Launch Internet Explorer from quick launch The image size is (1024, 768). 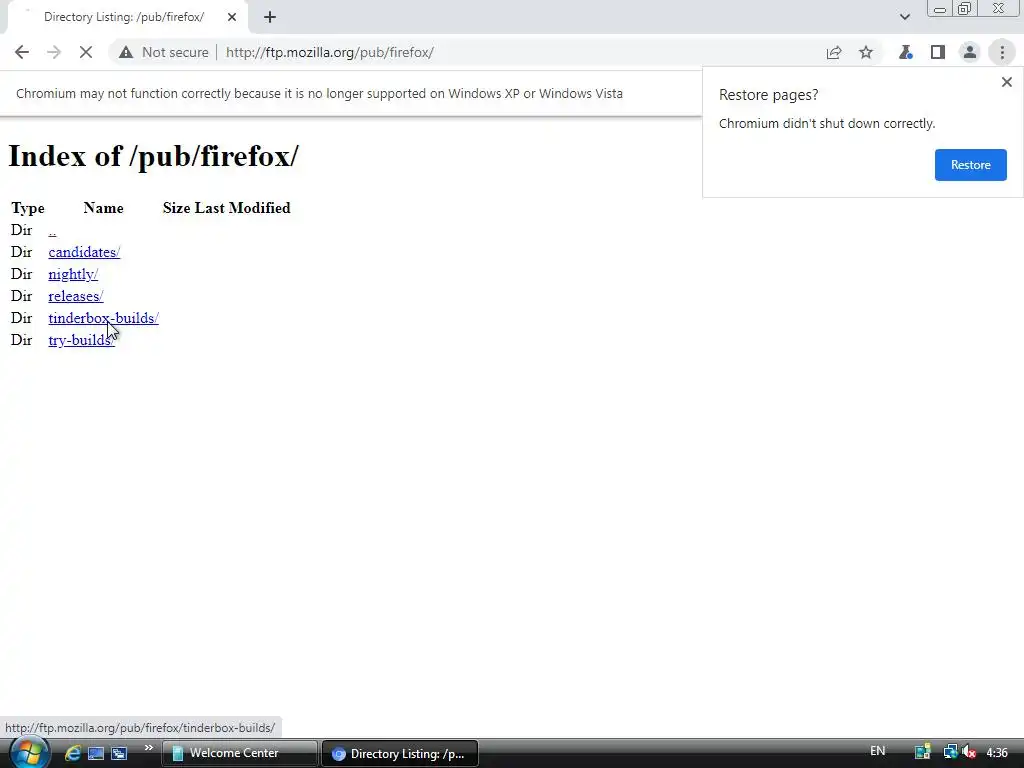[72, 753]
